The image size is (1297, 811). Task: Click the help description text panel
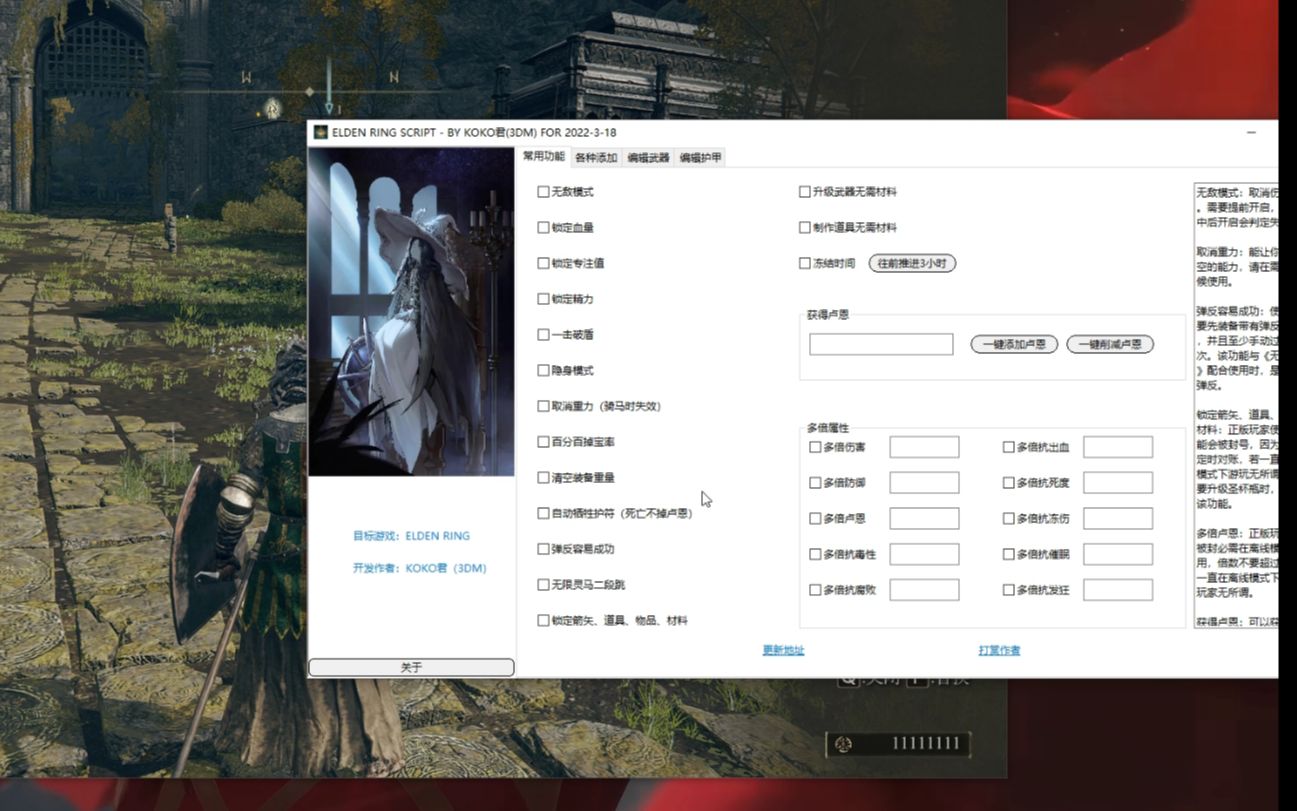pyautogui.click(x=1236, y=406)
